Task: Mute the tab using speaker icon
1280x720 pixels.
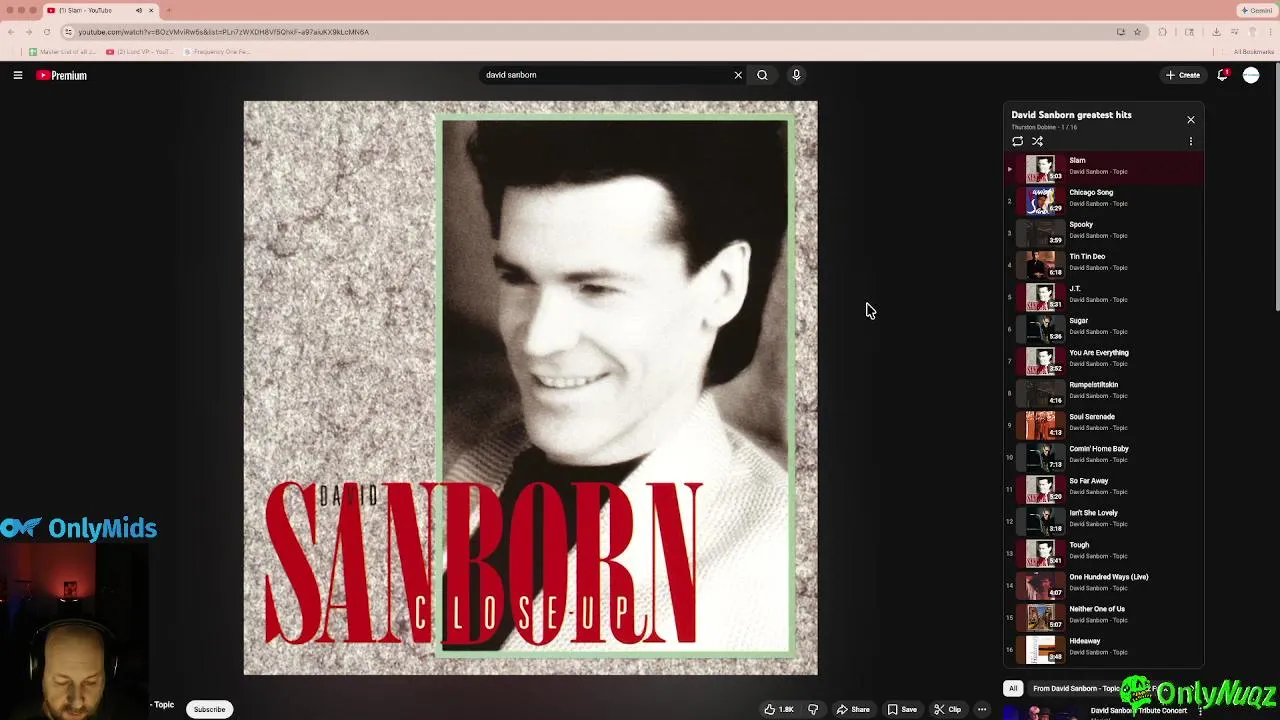Action: 138,10
